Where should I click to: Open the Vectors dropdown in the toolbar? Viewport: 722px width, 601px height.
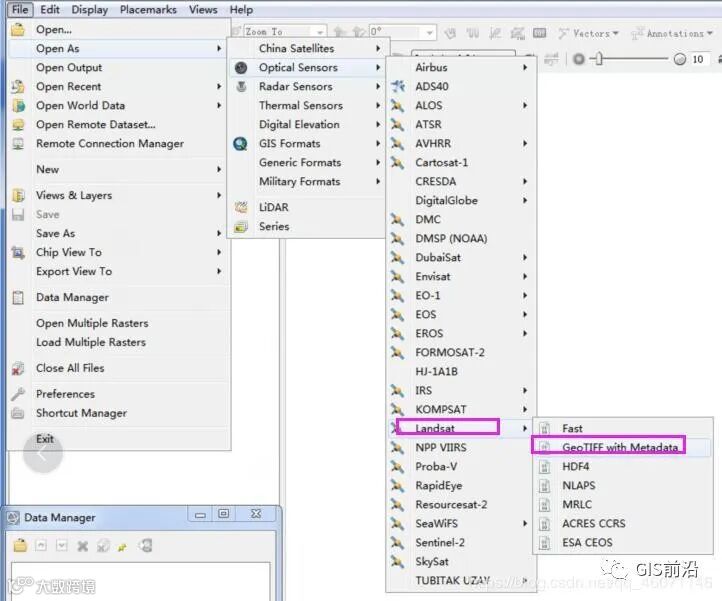(x=588, y=33)
